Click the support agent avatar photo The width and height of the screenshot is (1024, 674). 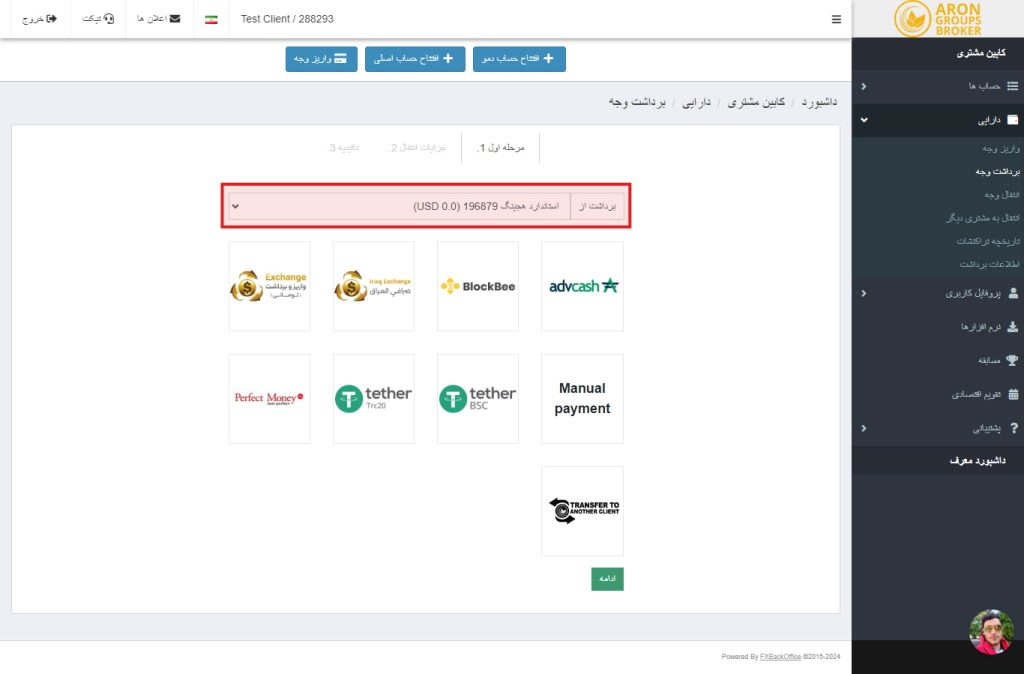click(991, 632)
